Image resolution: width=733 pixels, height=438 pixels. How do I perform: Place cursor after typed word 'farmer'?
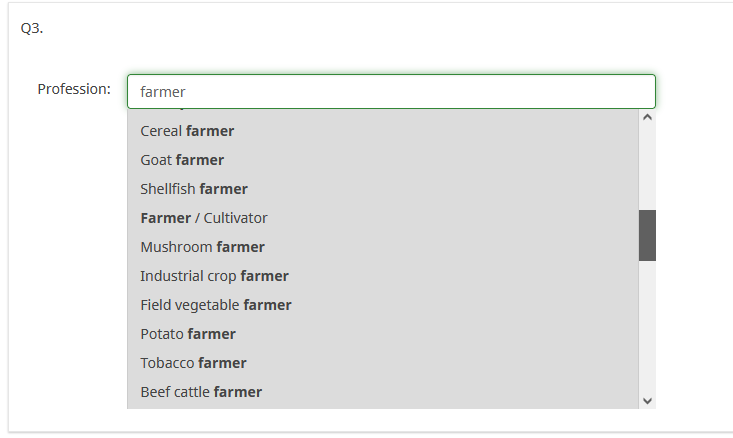[x=188, y=92]
